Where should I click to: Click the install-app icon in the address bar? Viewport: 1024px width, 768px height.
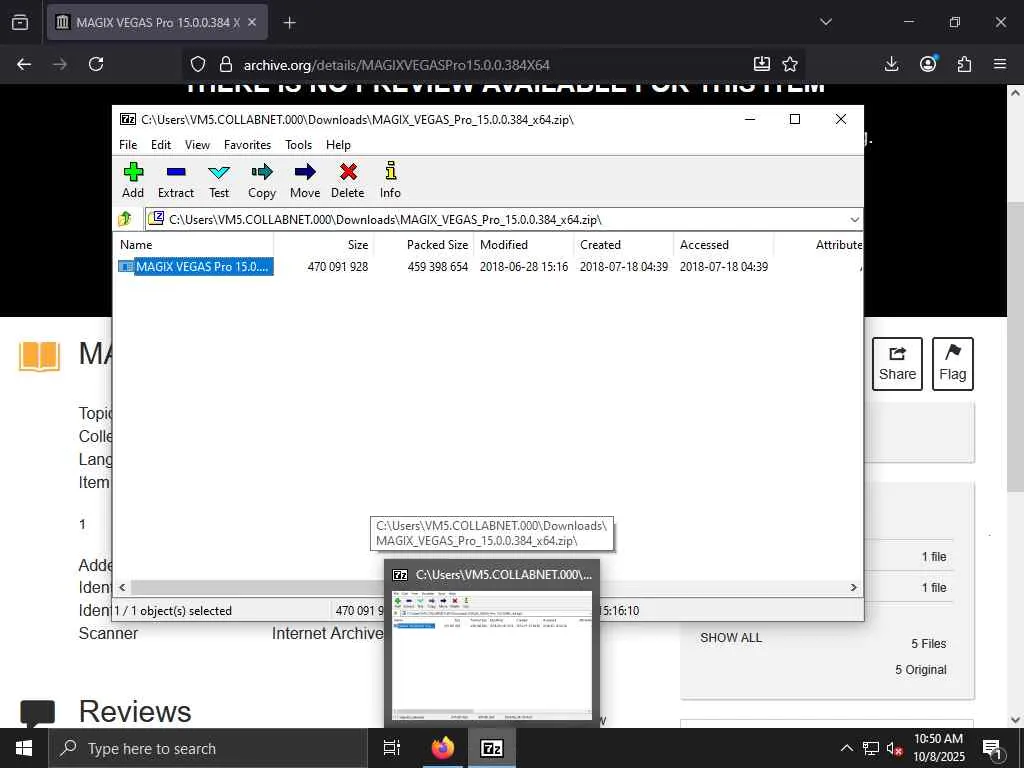761,64
